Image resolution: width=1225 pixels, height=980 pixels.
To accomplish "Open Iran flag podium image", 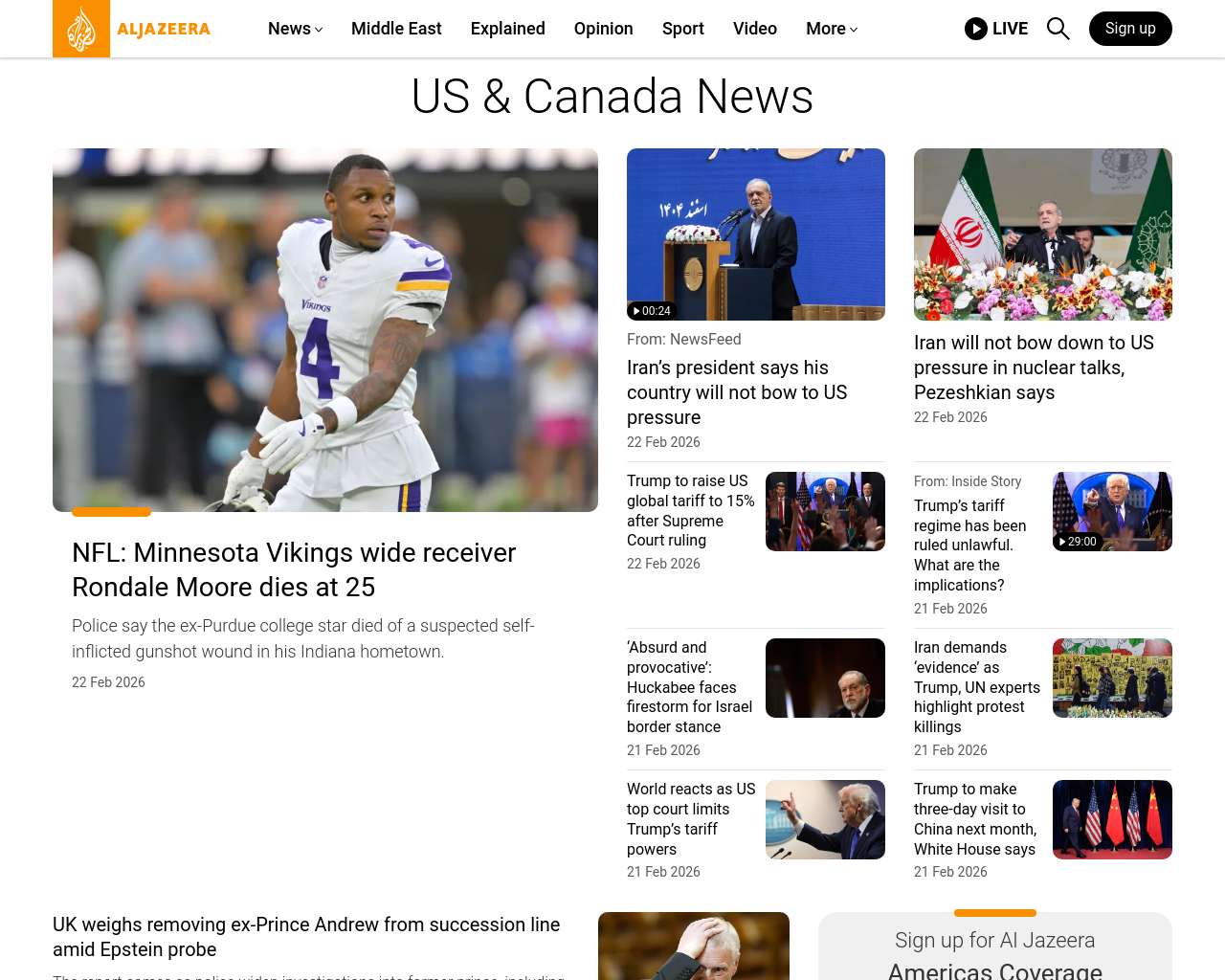I will 1042,234.
